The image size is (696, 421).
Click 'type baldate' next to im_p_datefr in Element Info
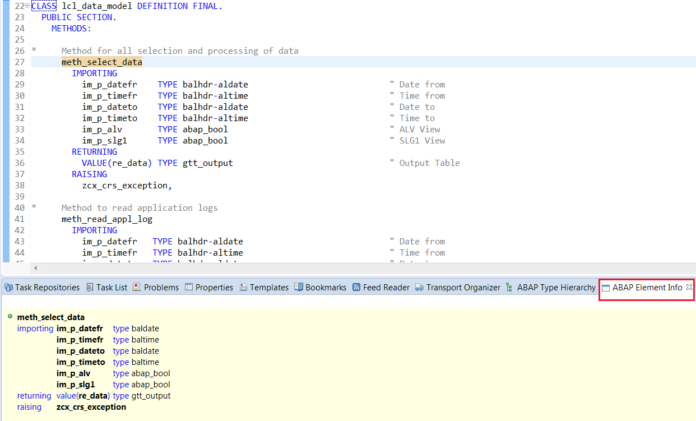[136, 329]
